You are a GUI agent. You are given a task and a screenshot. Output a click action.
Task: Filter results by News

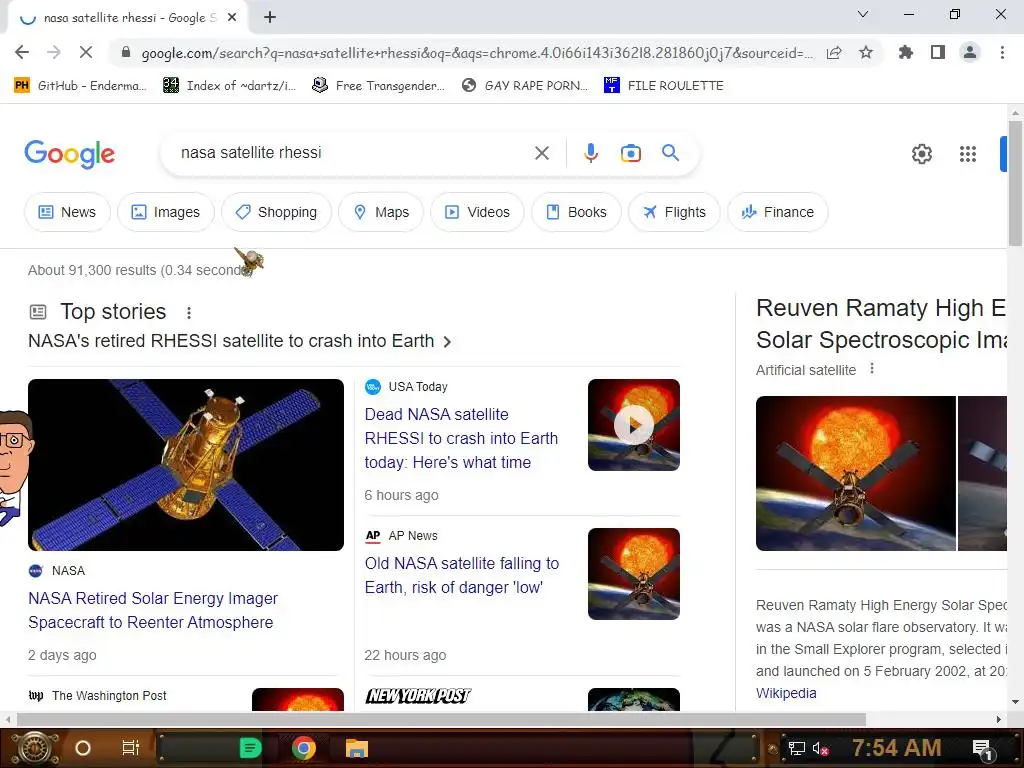coord(67,212)
